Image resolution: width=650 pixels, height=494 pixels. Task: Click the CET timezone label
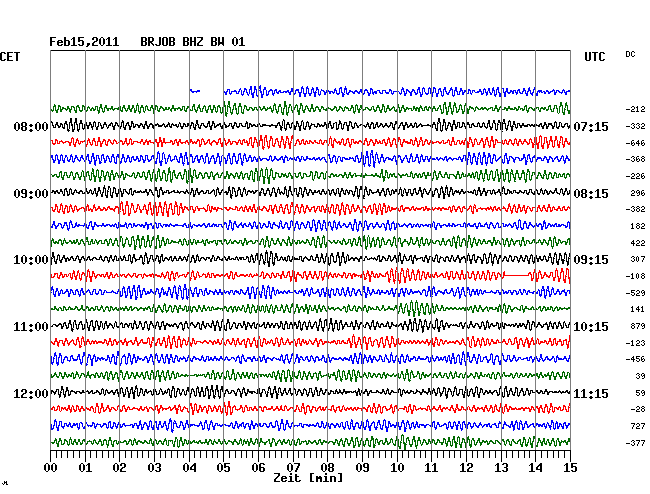pos(10,57)
